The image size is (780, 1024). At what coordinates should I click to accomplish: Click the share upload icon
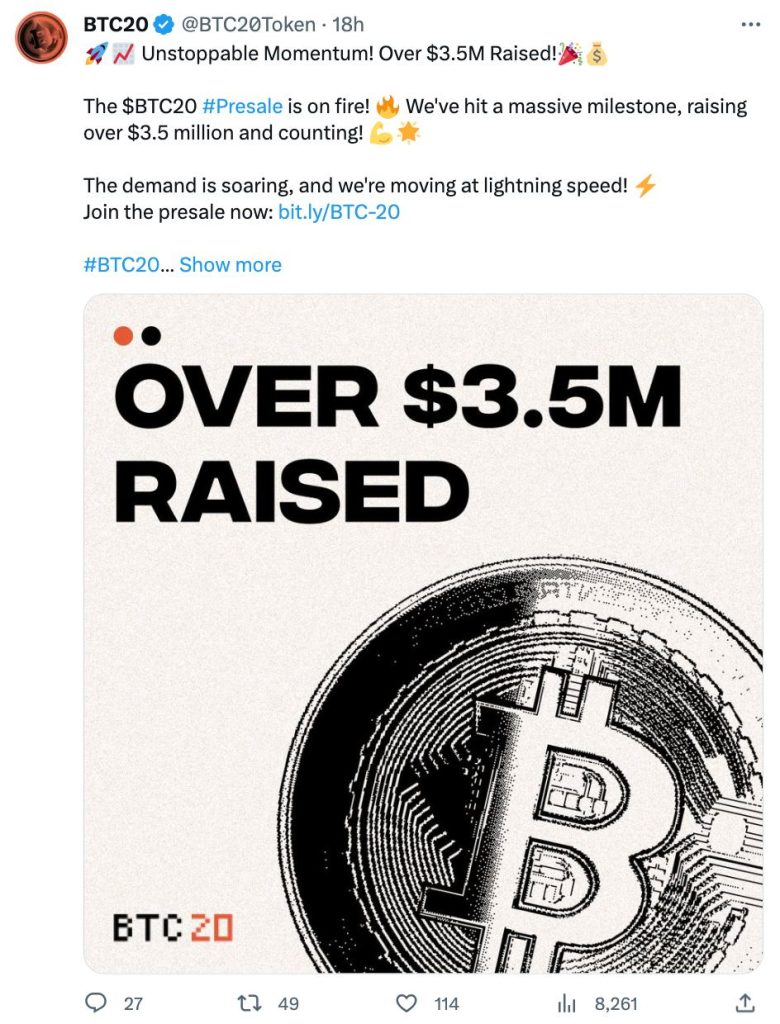tap(745, 1002)
